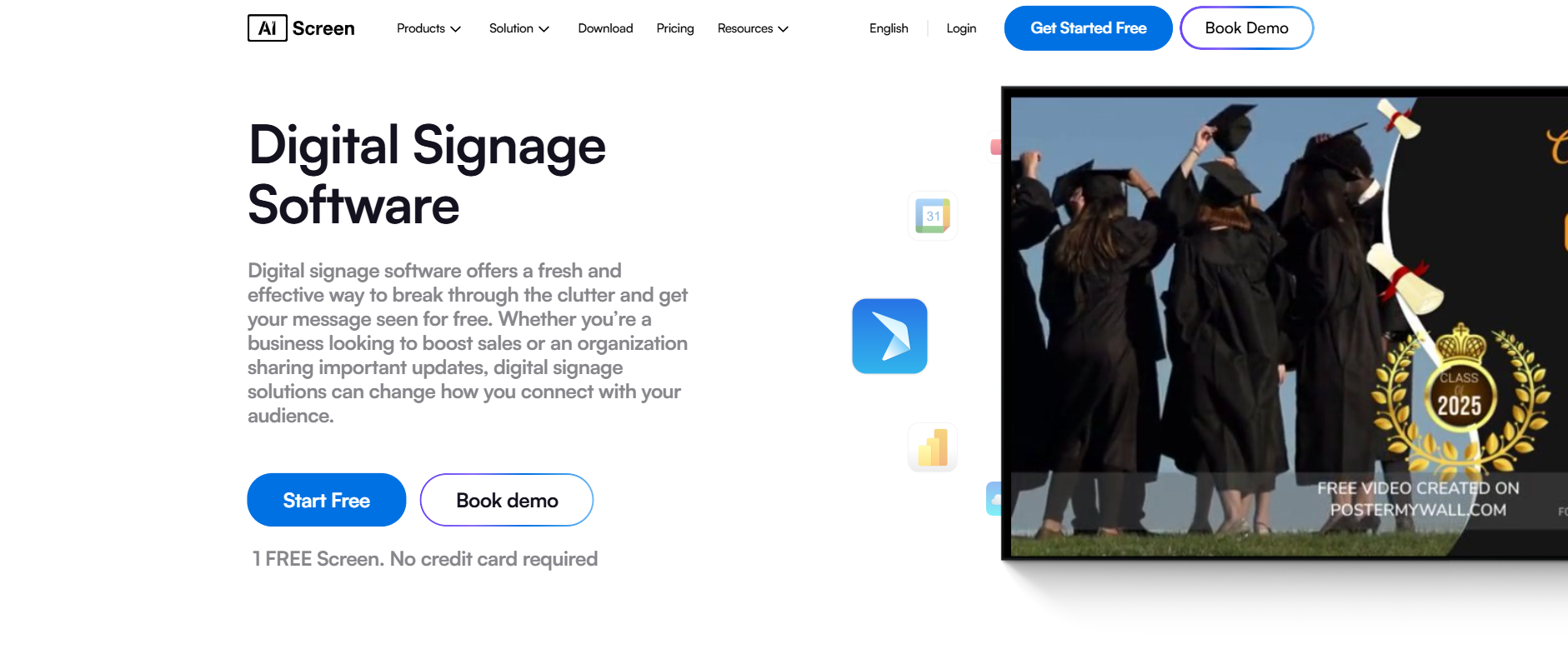Expand the Resources dropdown menu
This screenshot has width=1568, height=649.
753,28
